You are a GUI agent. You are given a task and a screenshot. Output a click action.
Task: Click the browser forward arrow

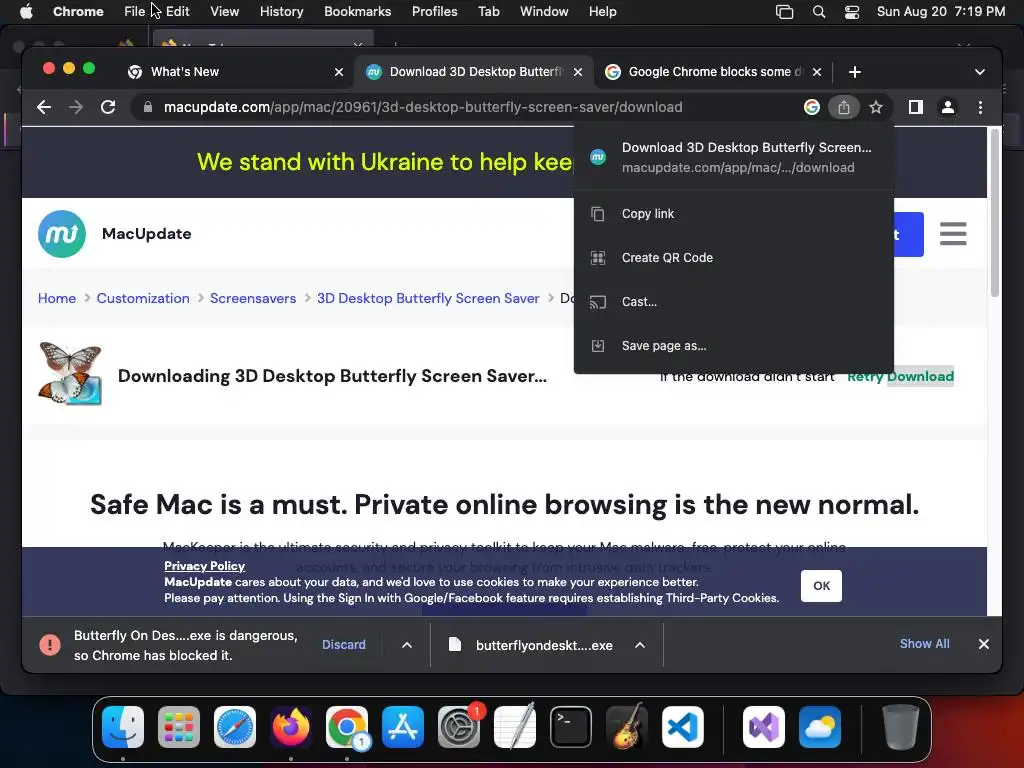pos(76,107)
